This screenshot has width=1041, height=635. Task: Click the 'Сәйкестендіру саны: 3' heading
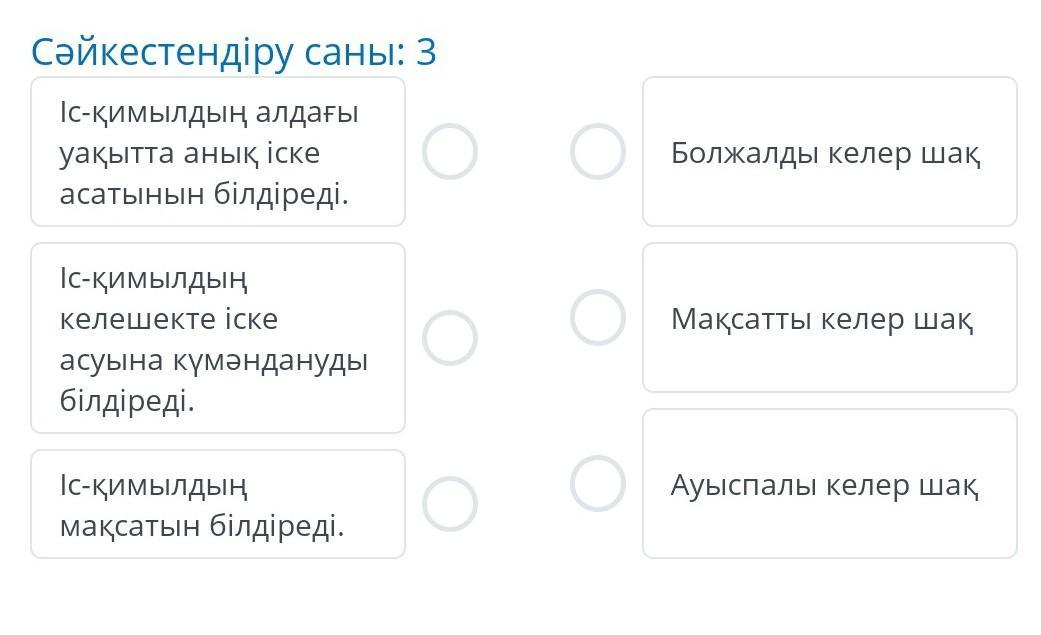tap(234, 52)
